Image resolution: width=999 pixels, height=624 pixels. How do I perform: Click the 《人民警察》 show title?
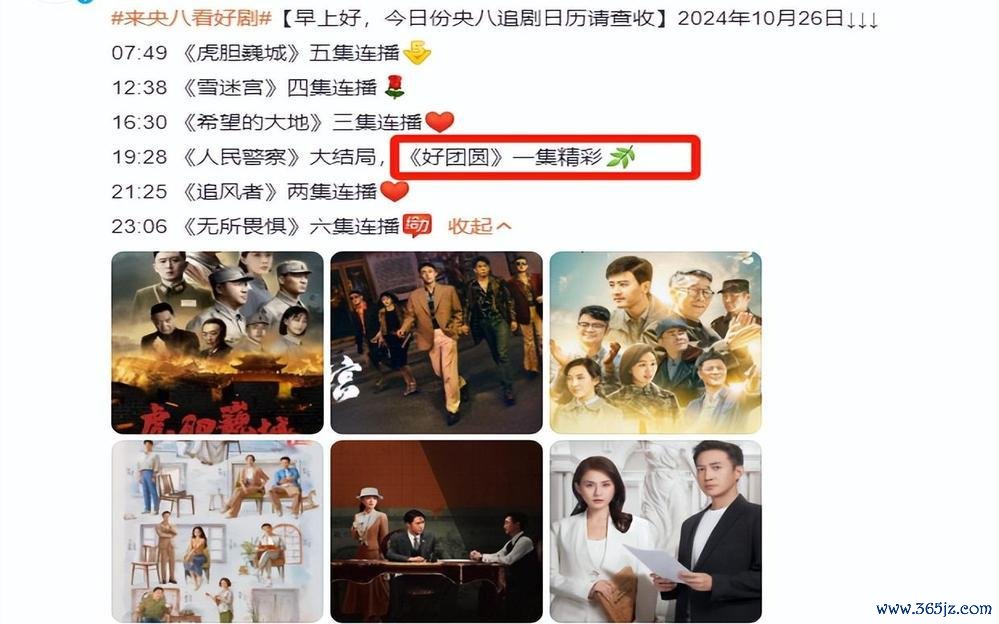(x=242, y=157)
